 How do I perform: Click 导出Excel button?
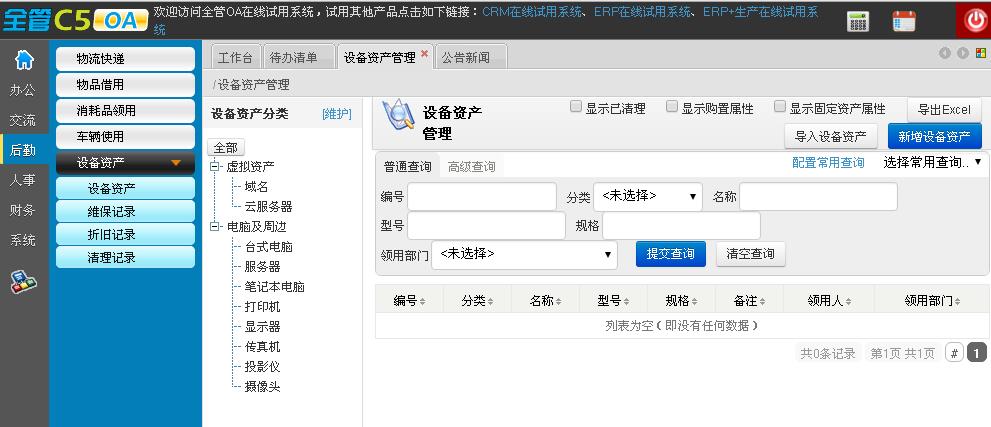944,110
